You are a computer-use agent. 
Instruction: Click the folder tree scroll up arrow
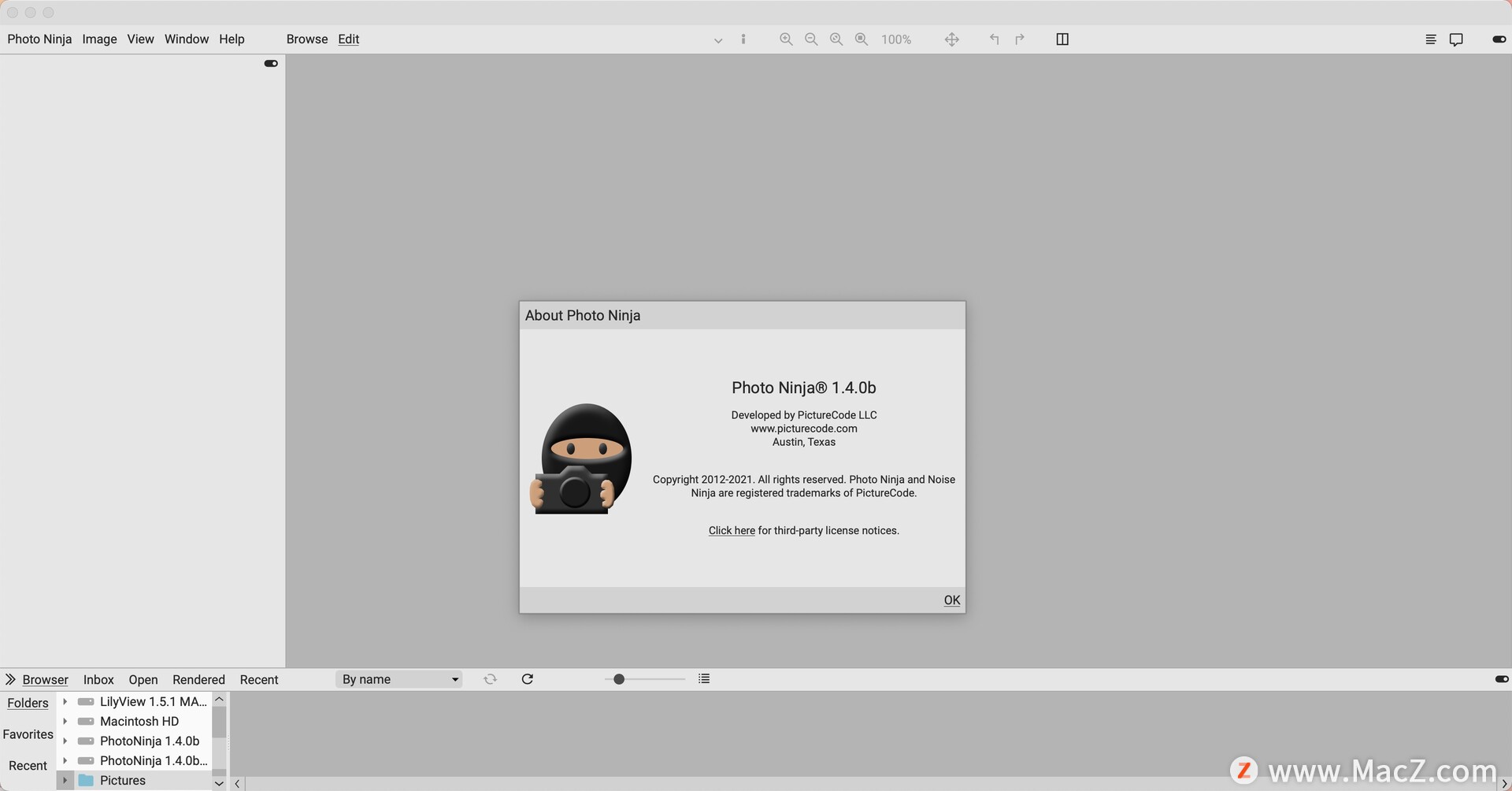[x=219, y=700]
